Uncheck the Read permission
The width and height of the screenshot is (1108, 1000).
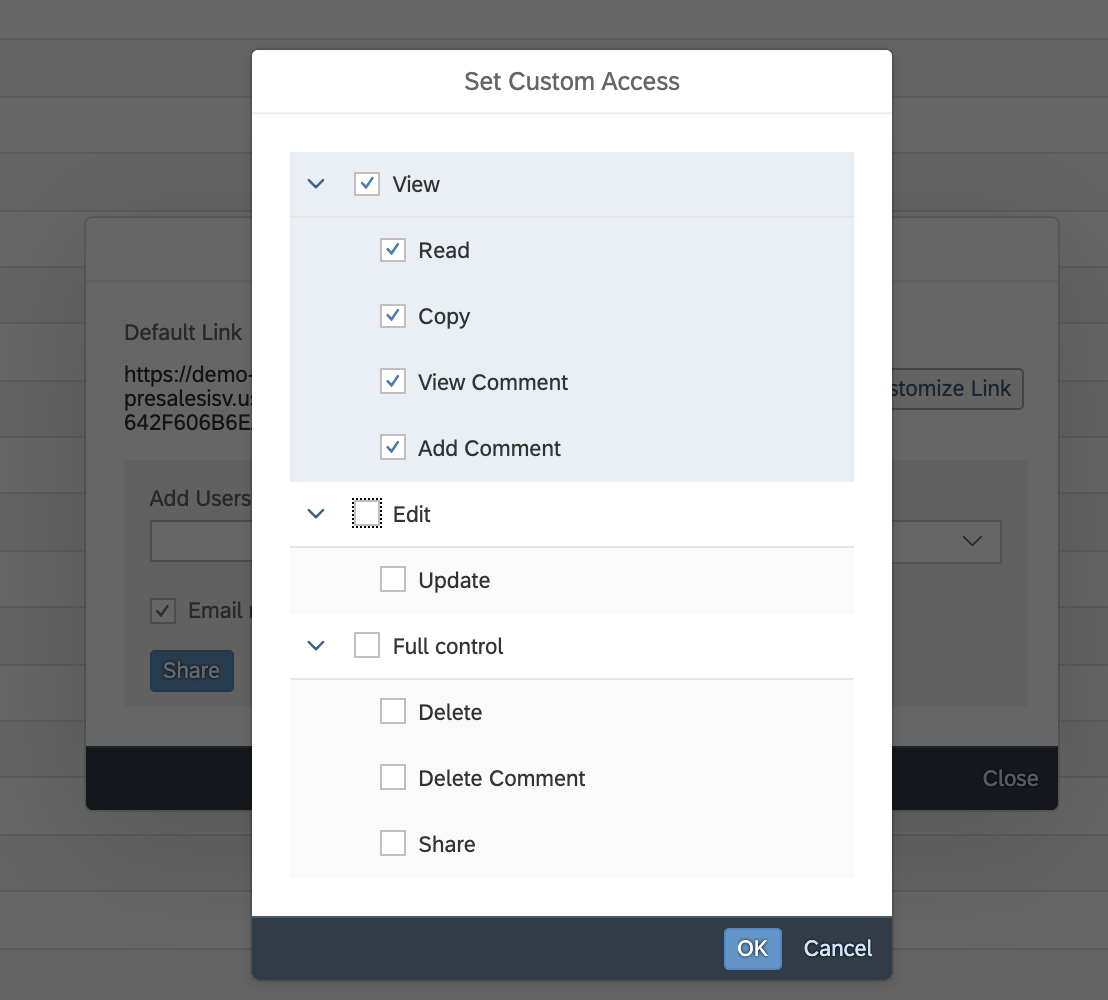[x=393, y=250]
